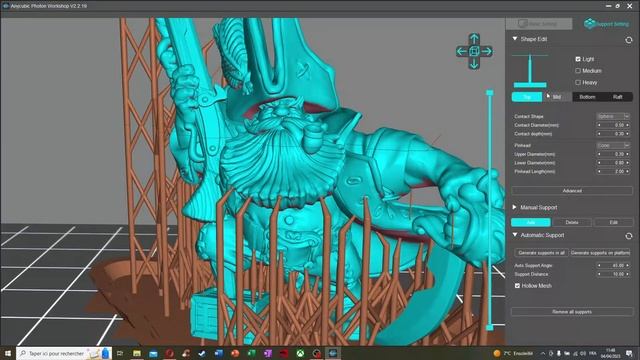Select the Raft support part tab
This screenshot has height=360, width=640.
[x=618, y=97]
